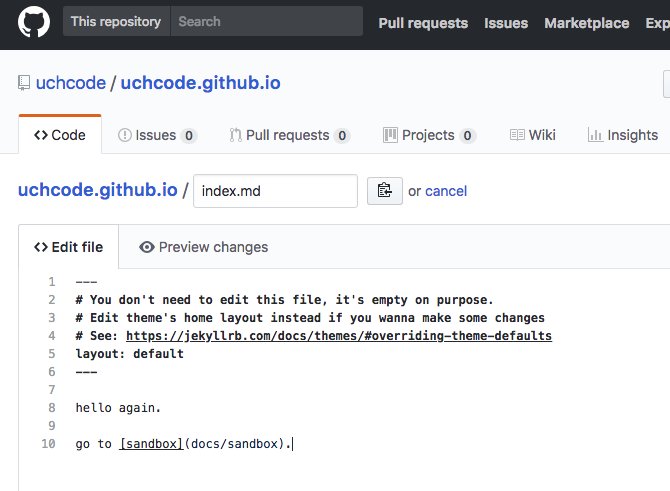Click the Insights bar graph icon

coord(595,135)
